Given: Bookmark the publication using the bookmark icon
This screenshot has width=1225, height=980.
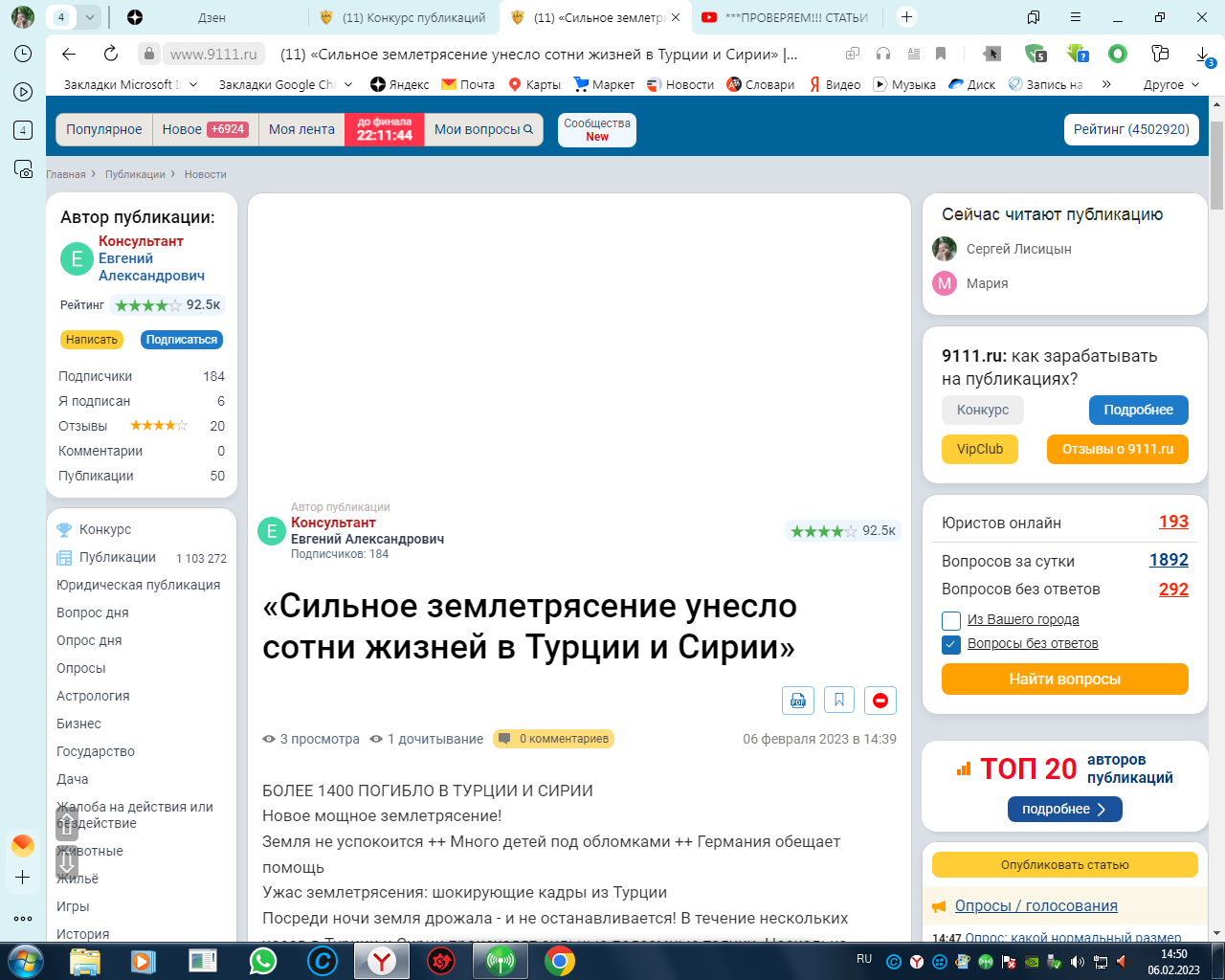Looking at the screenshot, I should coord(839,700).
